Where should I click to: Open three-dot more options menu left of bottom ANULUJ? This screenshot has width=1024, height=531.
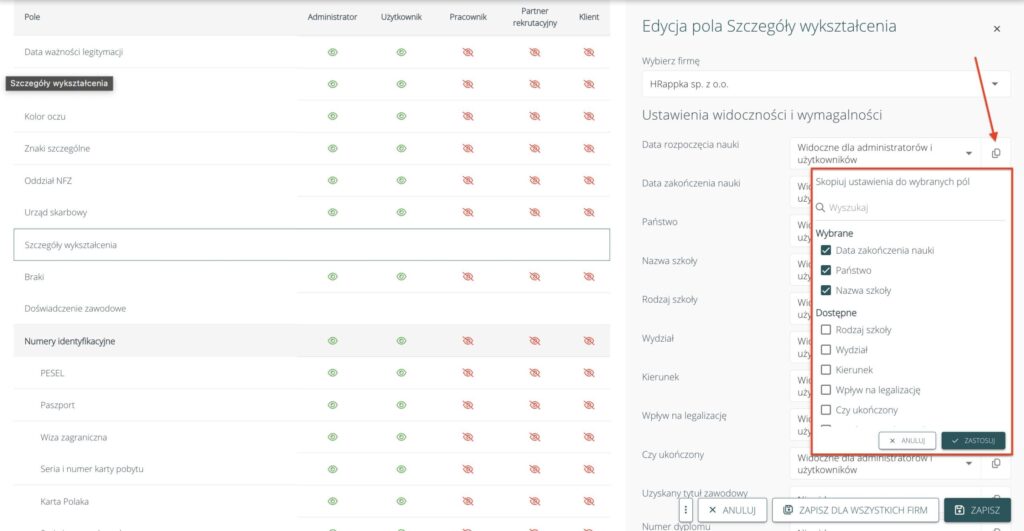(x=686, y=510)
